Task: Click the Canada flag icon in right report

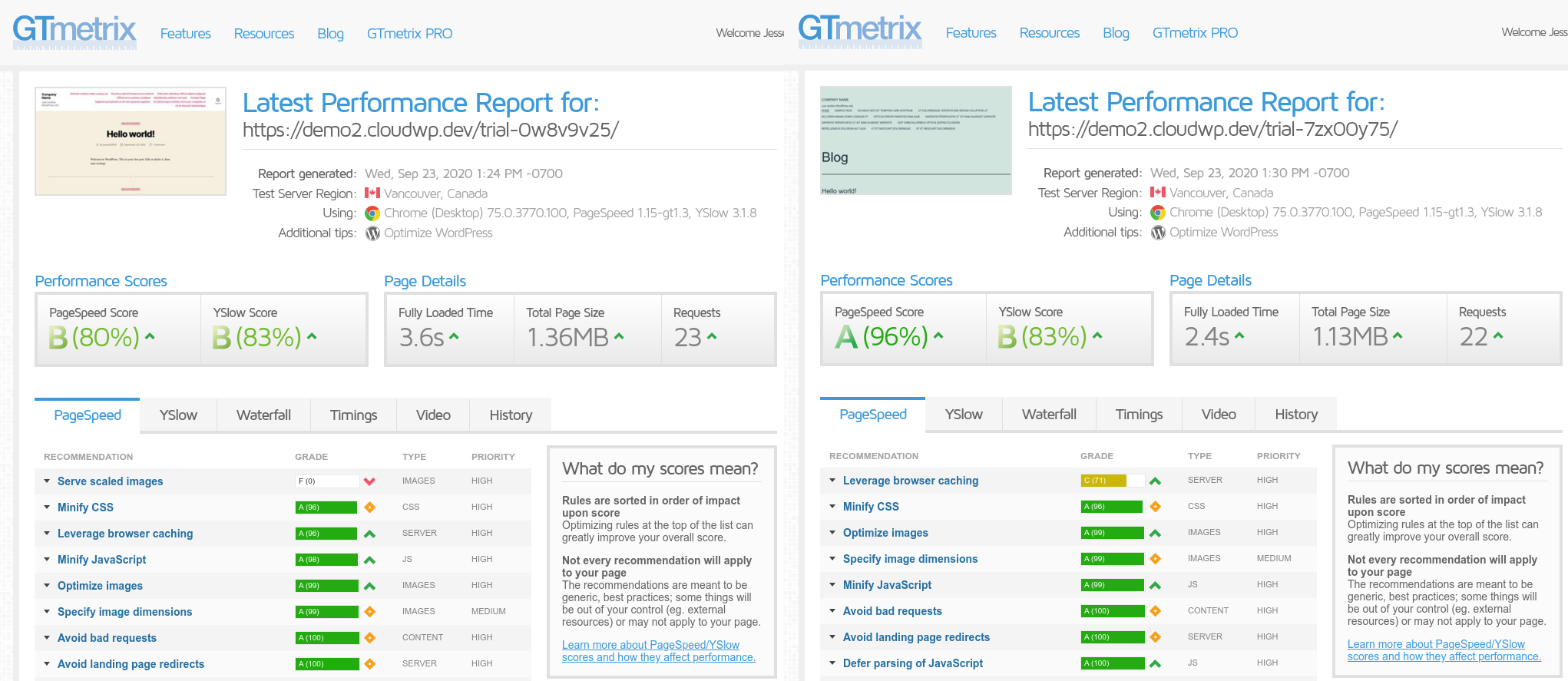Action: [1158, 193]
